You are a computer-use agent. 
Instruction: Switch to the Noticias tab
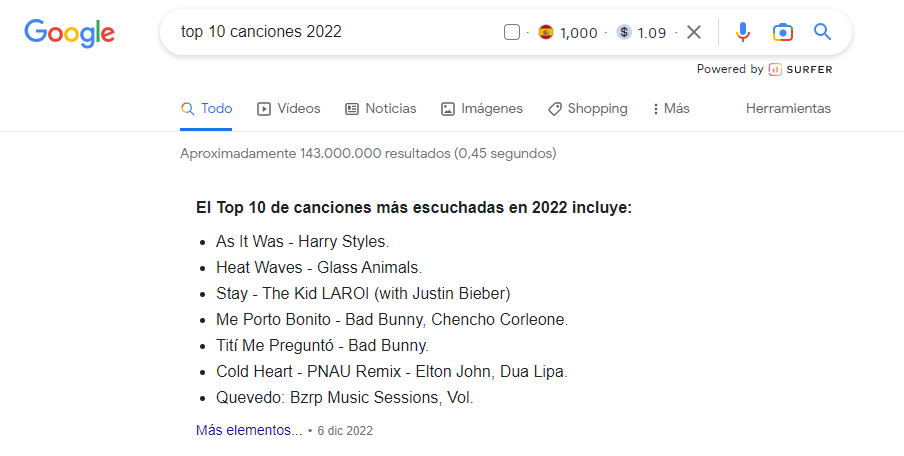click(381, 108)
